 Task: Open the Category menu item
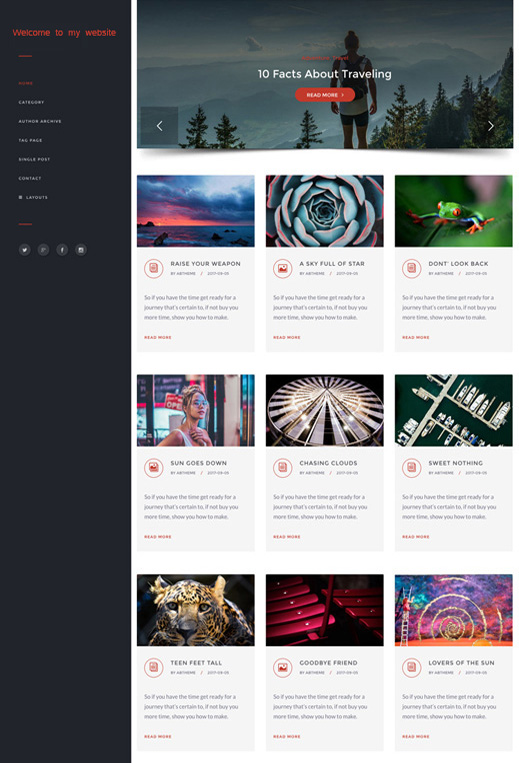point(31,102)
